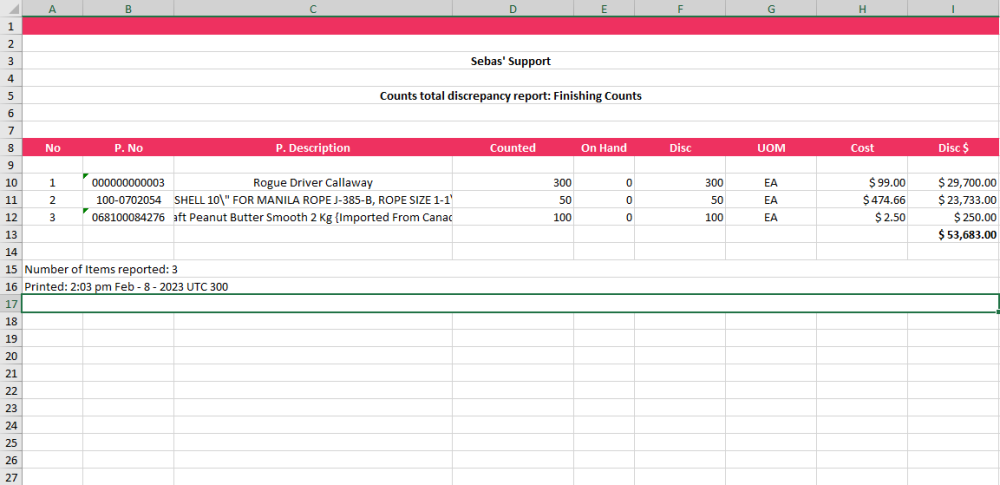Click the Disc $ heading cell

click(953, 147)
